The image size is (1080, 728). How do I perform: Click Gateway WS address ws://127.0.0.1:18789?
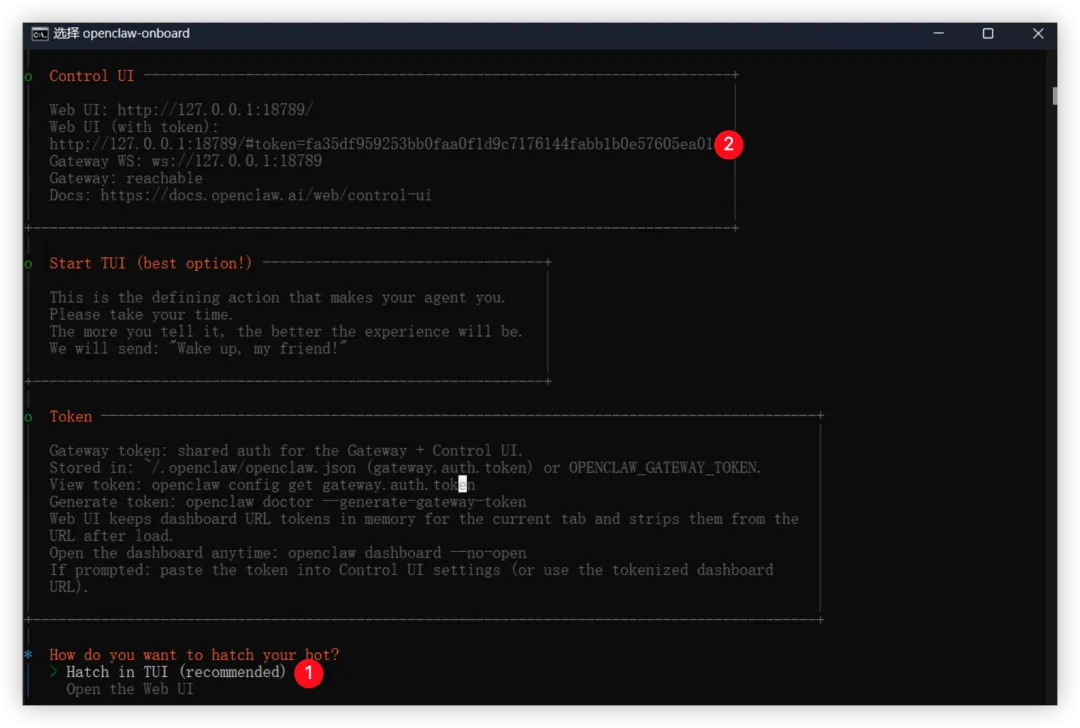click(236, 160)
